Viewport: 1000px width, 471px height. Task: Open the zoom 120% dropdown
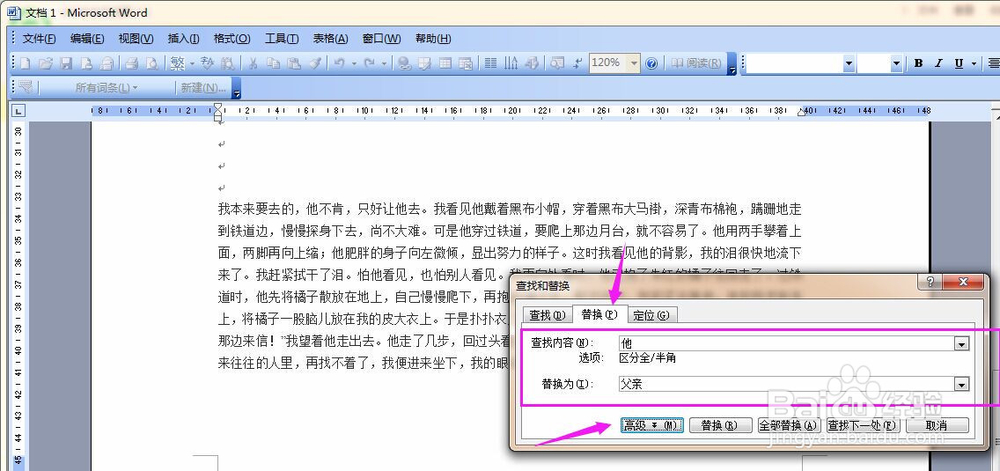click(x=634, y=63)
